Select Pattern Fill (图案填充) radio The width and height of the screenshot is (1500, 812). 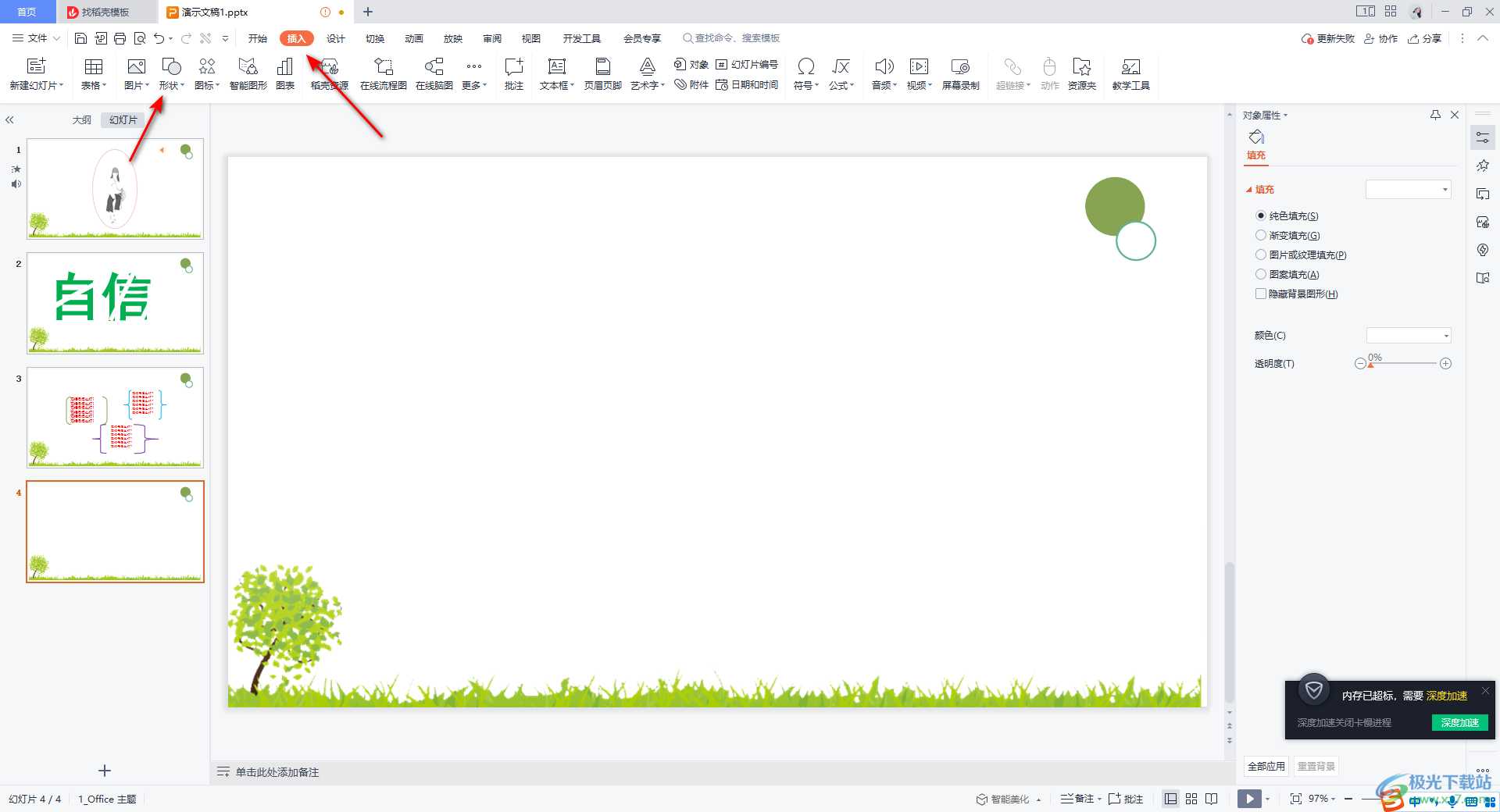click(1261, 274)
